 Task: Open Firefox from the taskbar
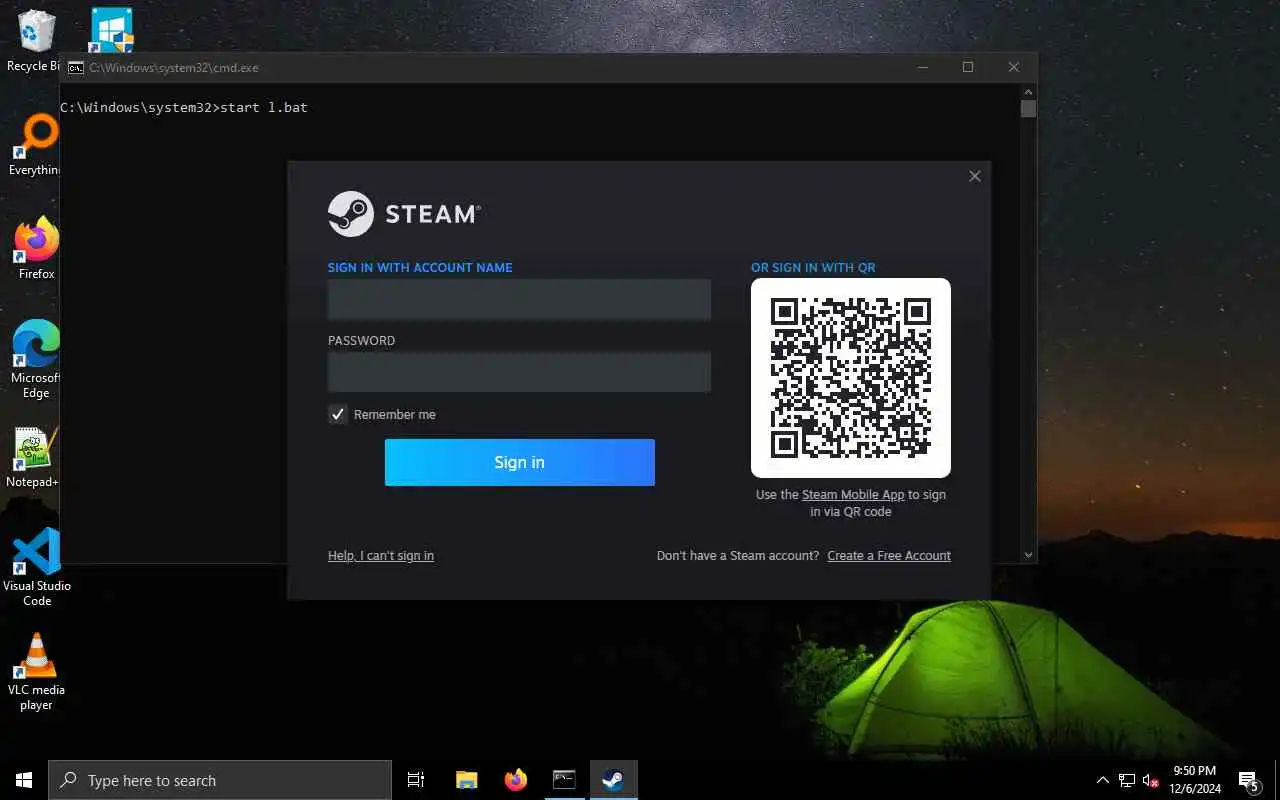[515, 780]
